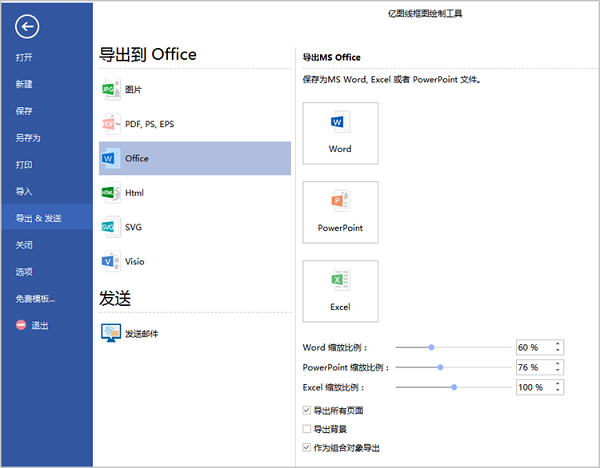Choose 保存 in the sidebar

pyautogui.click(x=24, y=111)
